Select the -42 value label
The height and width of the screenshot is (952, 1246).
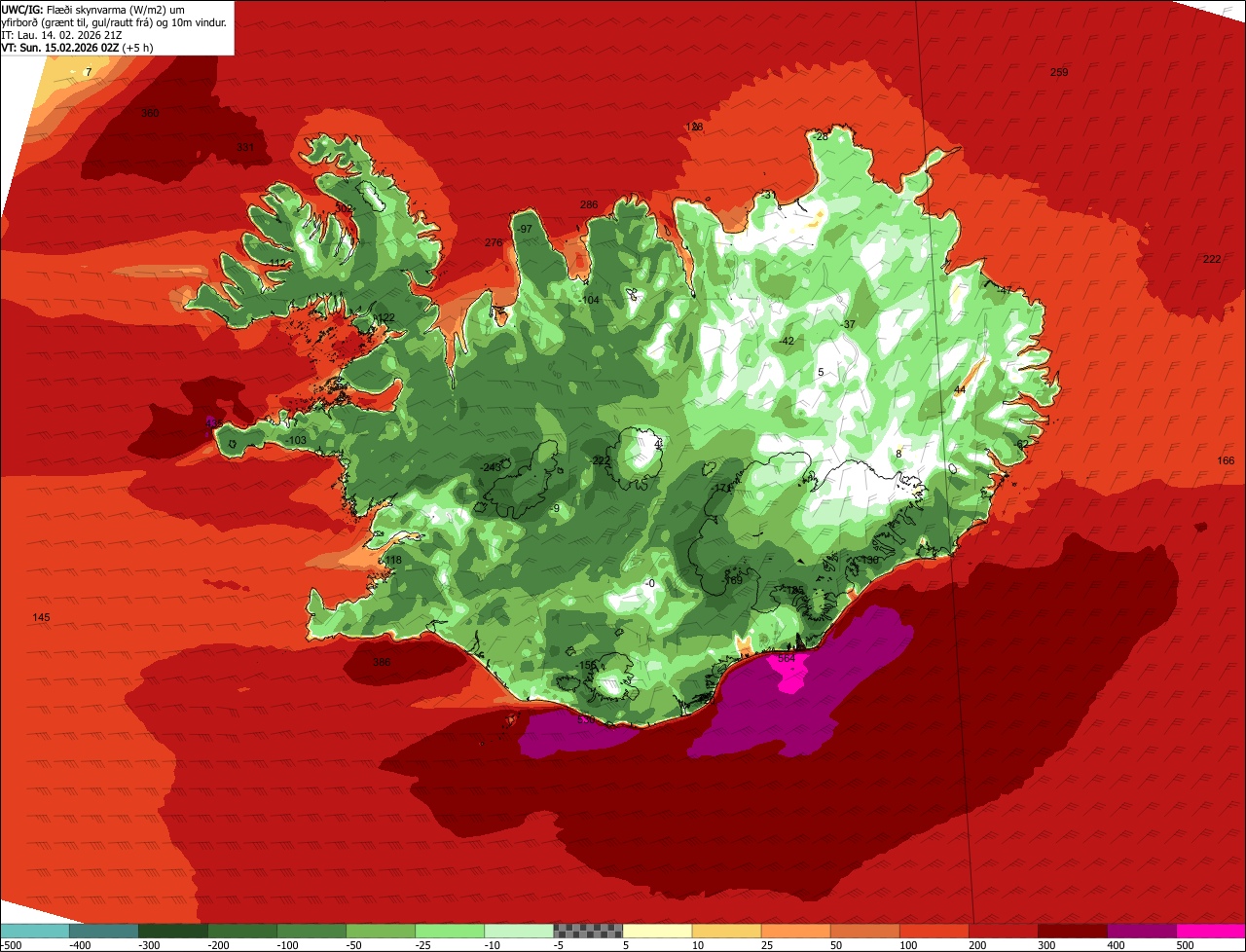tap(787, 341)
